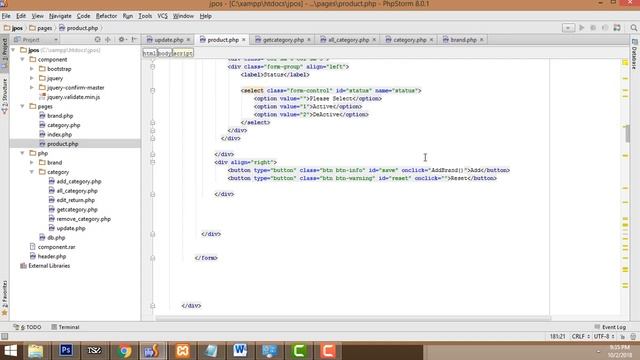
Task: Click Scroll from Source icon in Project panel
Action: pos(97,40)
